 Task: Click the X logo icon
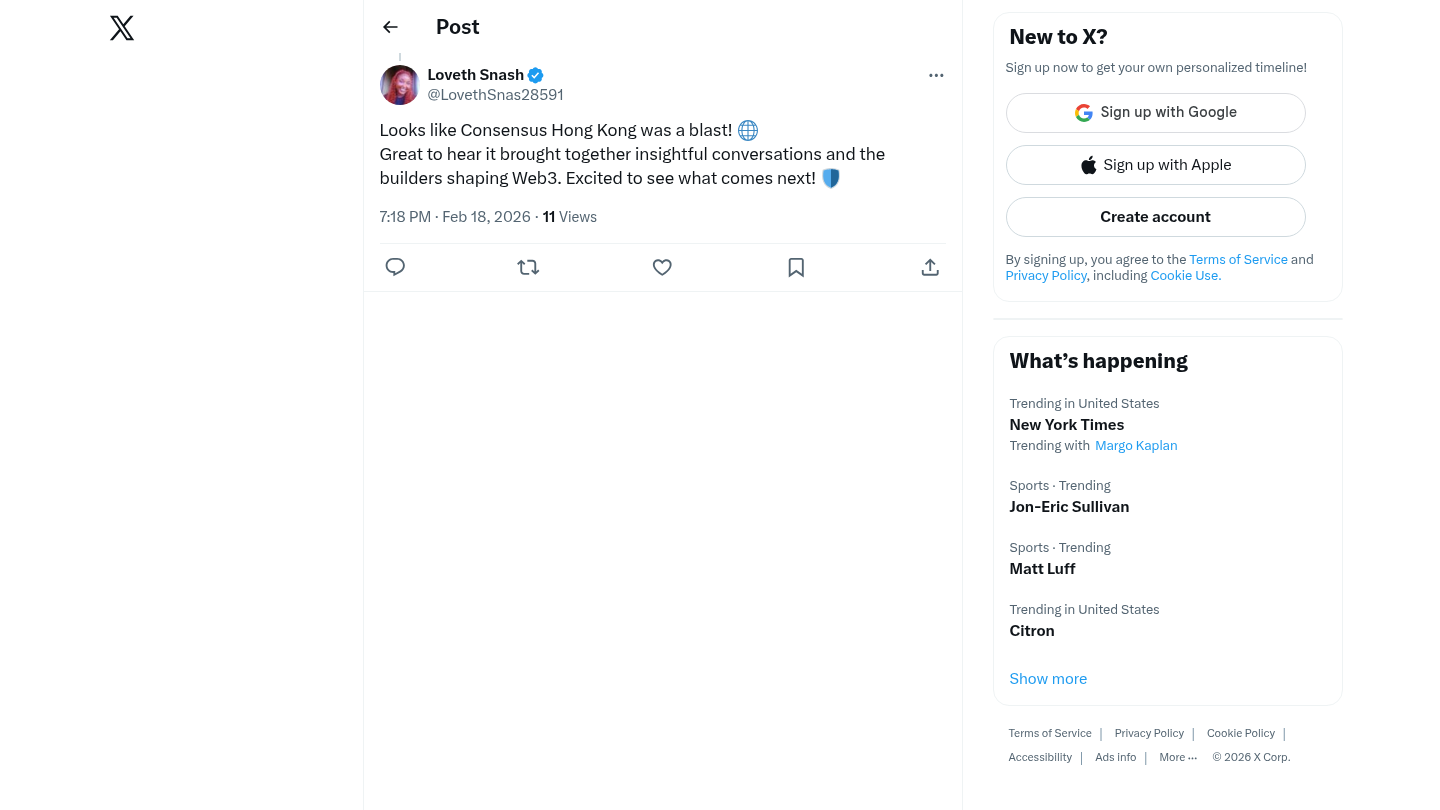pos(122,28)
